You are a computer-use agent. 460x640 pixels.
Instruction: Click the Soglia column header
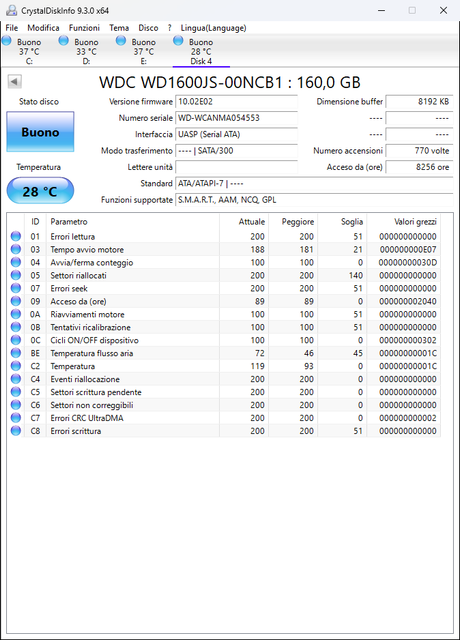click(342, 222)
